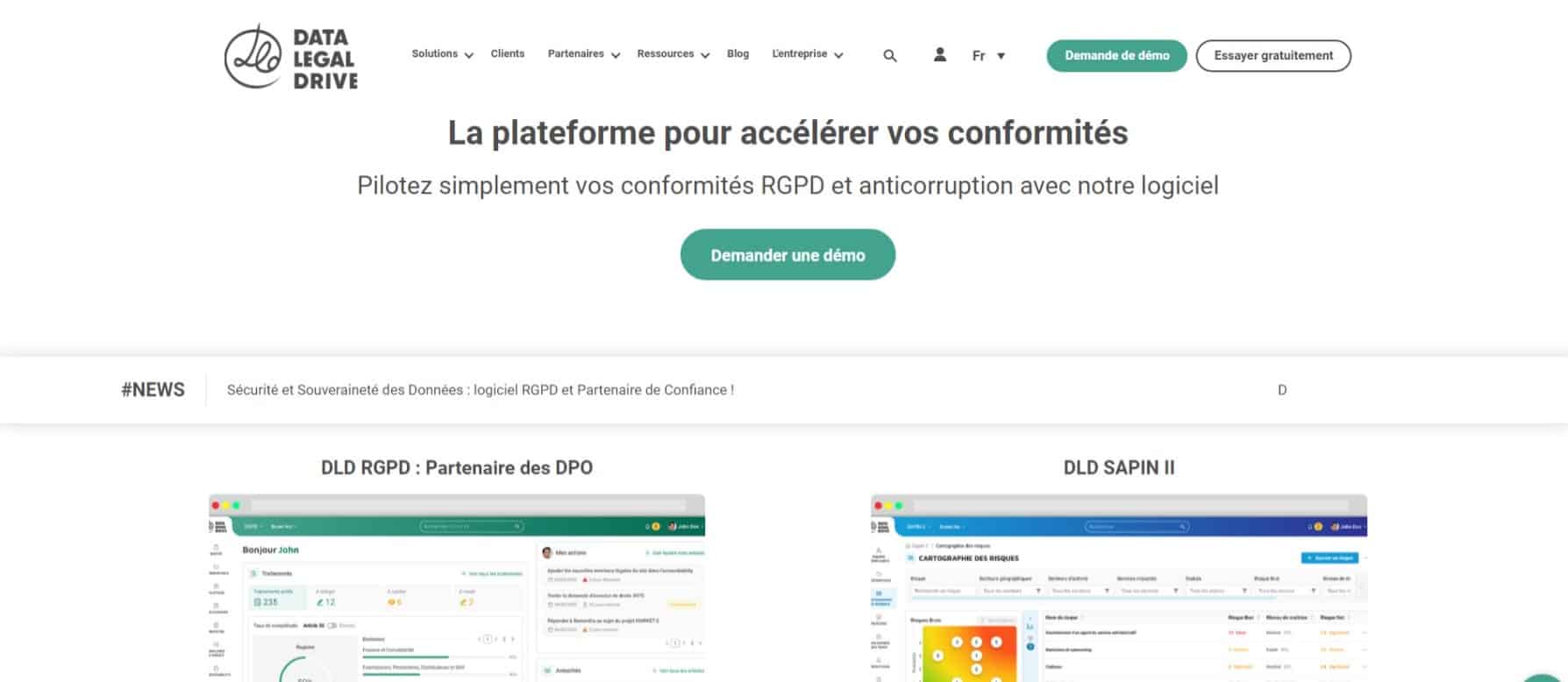Click the Essayer gratuitement button
Viewport: 1568px width, 682px height.
(x=1273, y=55)
